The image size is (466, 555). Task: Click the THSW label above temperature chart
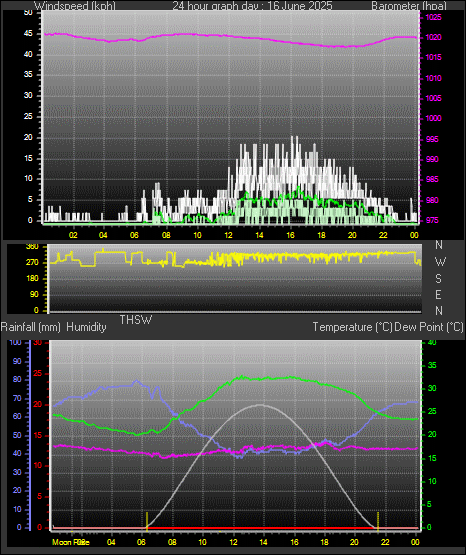pos(136,320)
